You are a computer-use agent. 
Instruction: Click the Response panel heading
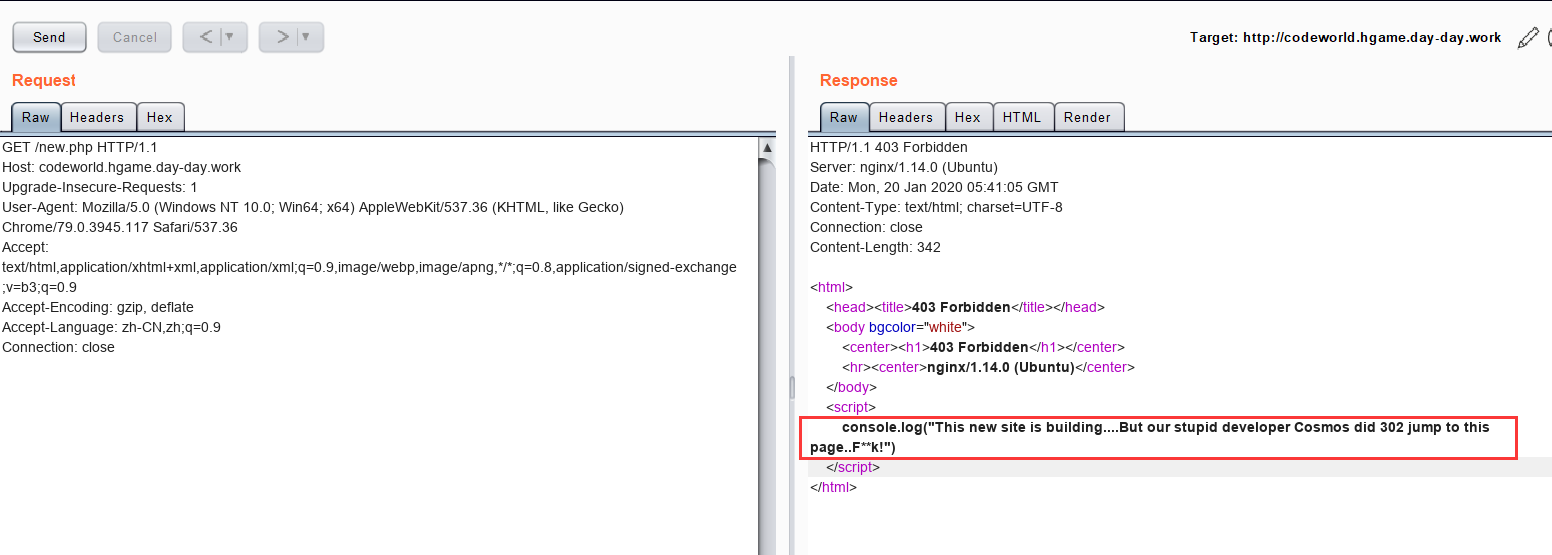click(859, 80)
